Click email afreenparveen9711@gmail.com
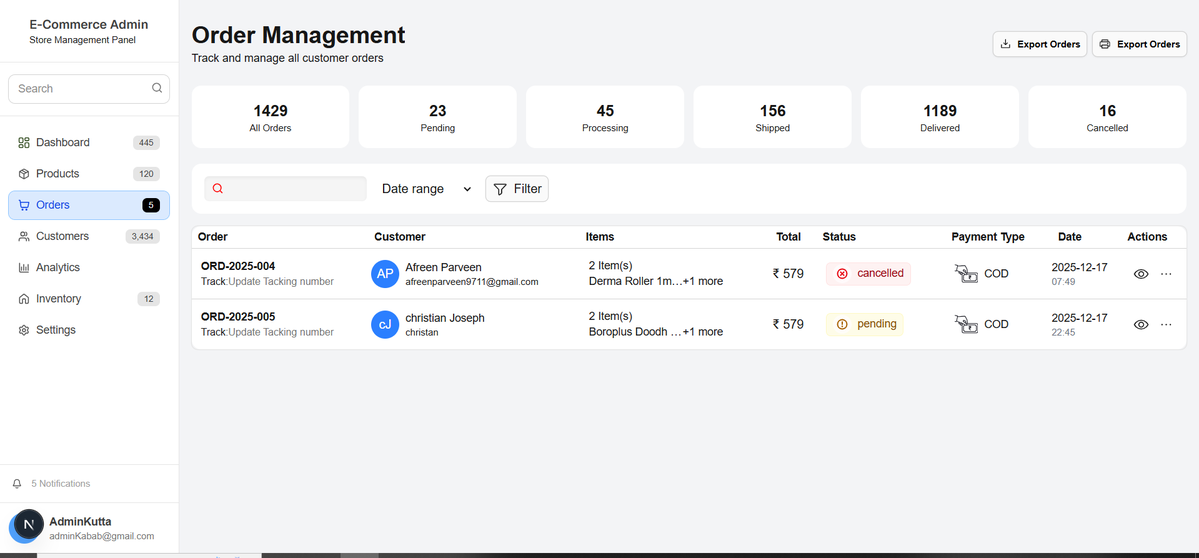1199x558 pixels. [472, 281]
